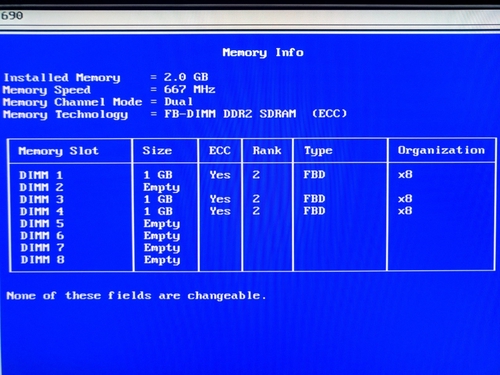Click the Size column header
This screenshot has height=375, width=500.
[157, 151]
